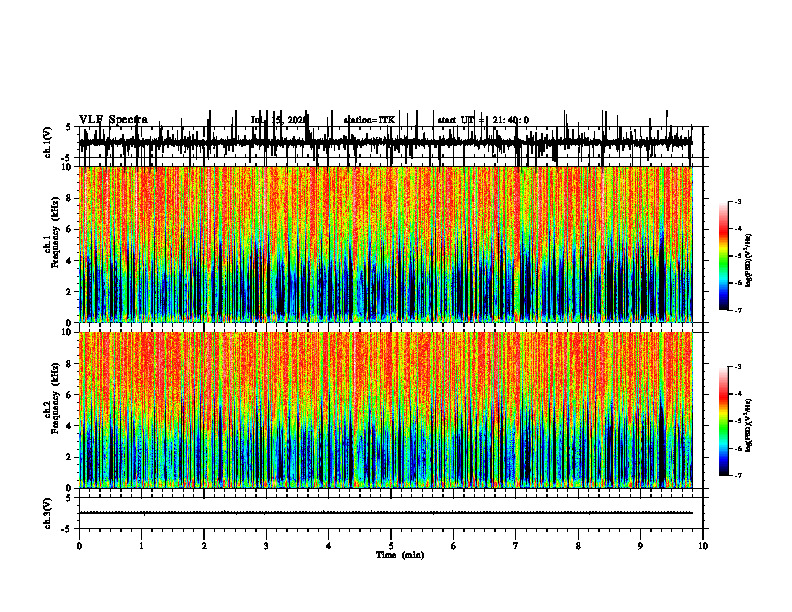Viewport: 792px width, 612px height.
Task: Click inside the ch.1 spectrogram plot
Action: click(x=386, y=244)
